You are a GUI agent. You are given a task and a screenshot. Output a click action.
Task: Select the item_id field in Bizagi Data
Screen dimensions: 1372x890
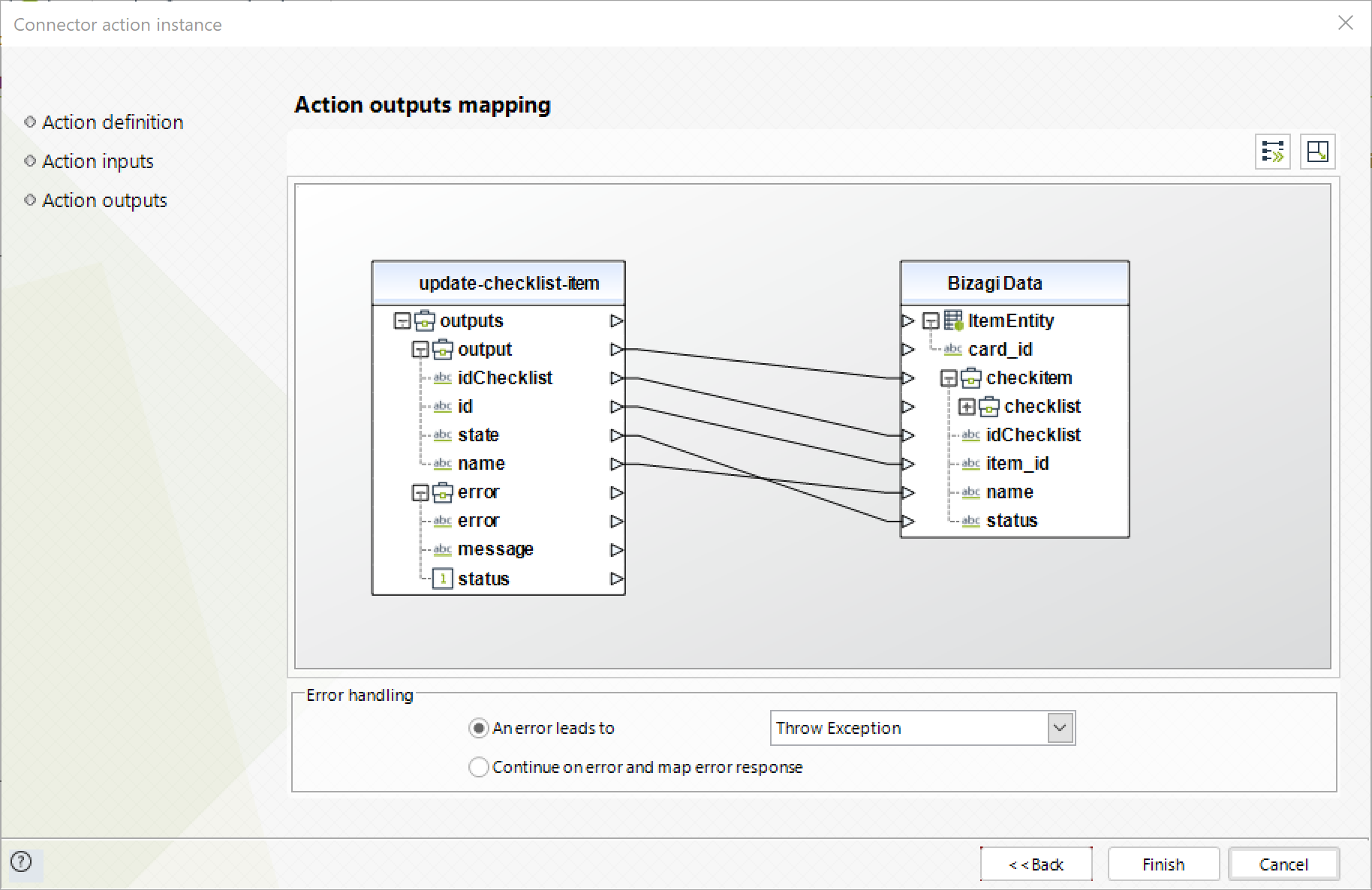coord(1017,464)
